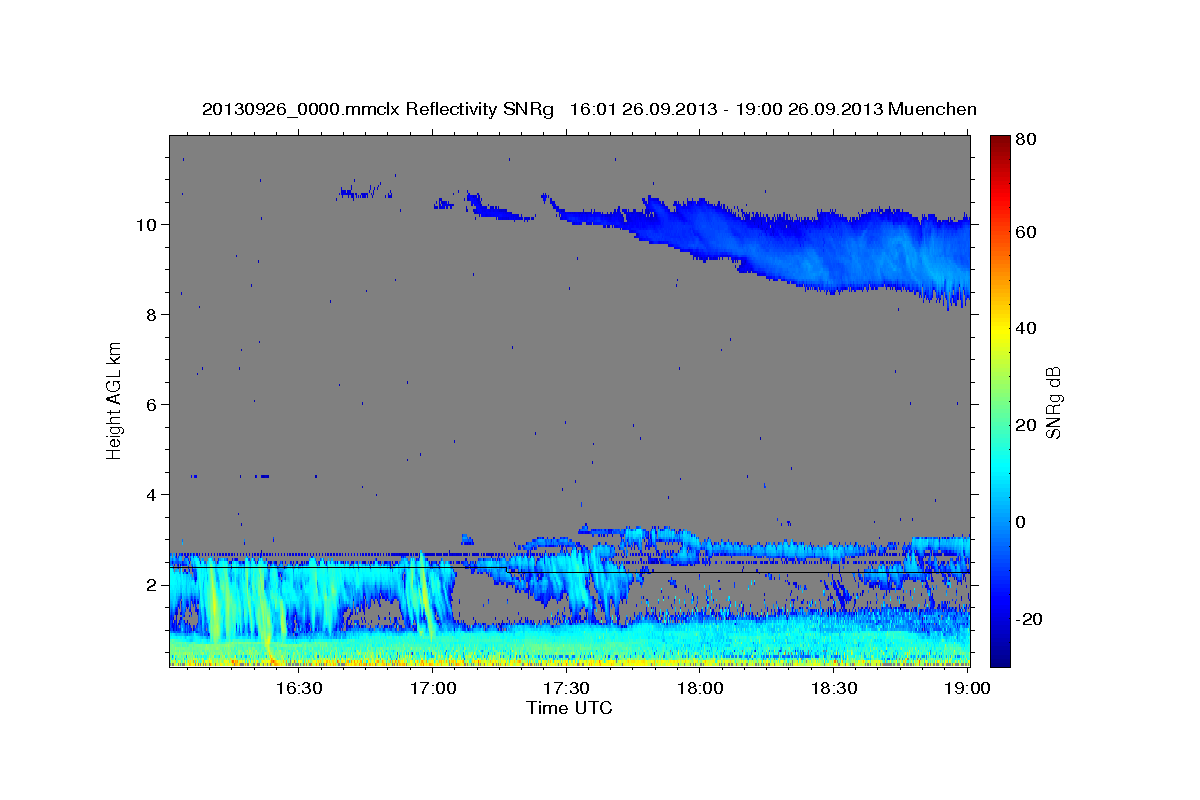Click the '17:30' time tick label
The image size is (1200, 800).
pos(566,688)
